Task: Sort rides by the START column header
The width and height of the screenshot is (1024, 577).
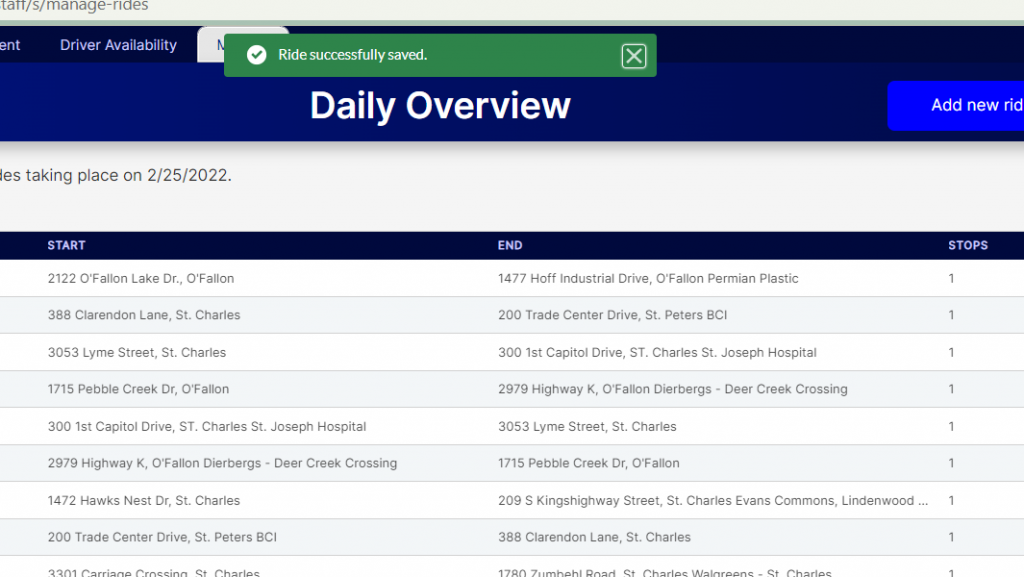Action: pos(66,245)
